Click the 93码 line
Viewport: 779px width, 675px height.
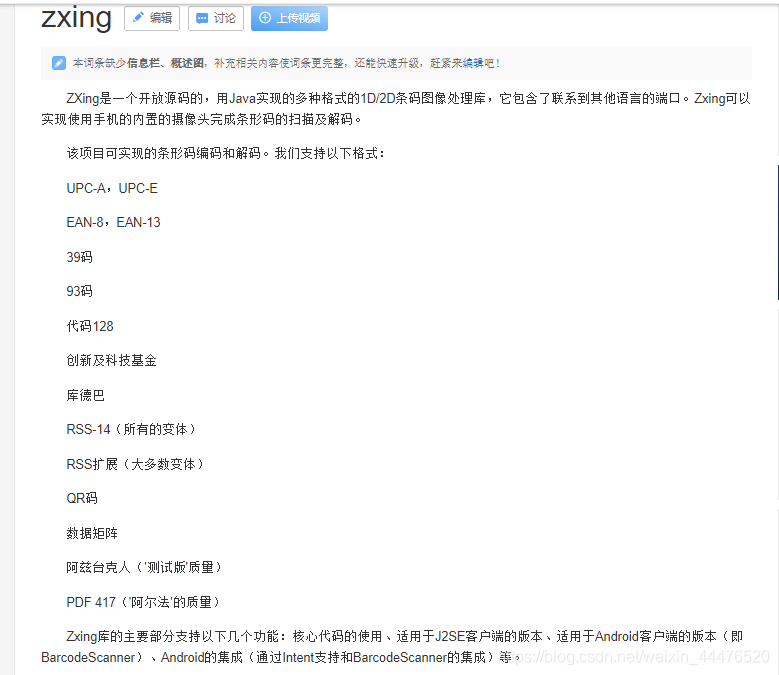(79, 291)
